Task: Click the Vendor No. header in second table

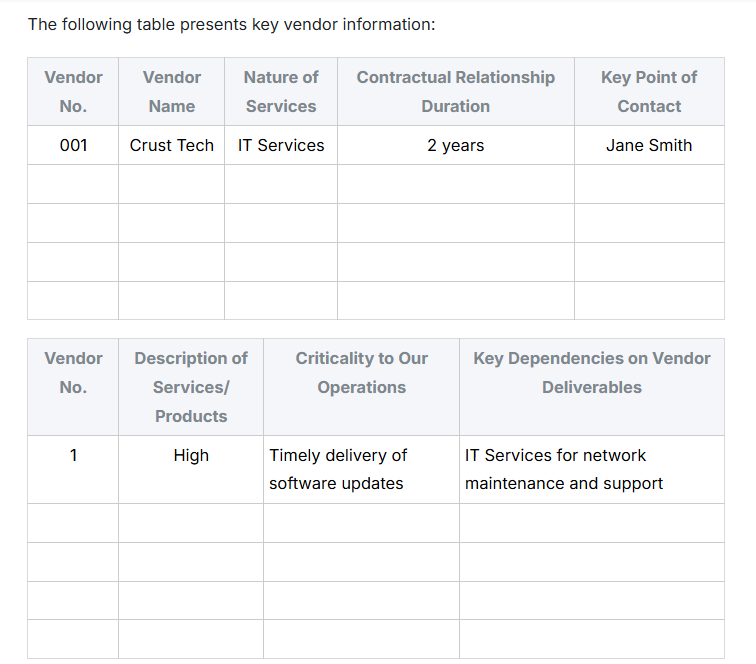Action: tap(73, 373)
